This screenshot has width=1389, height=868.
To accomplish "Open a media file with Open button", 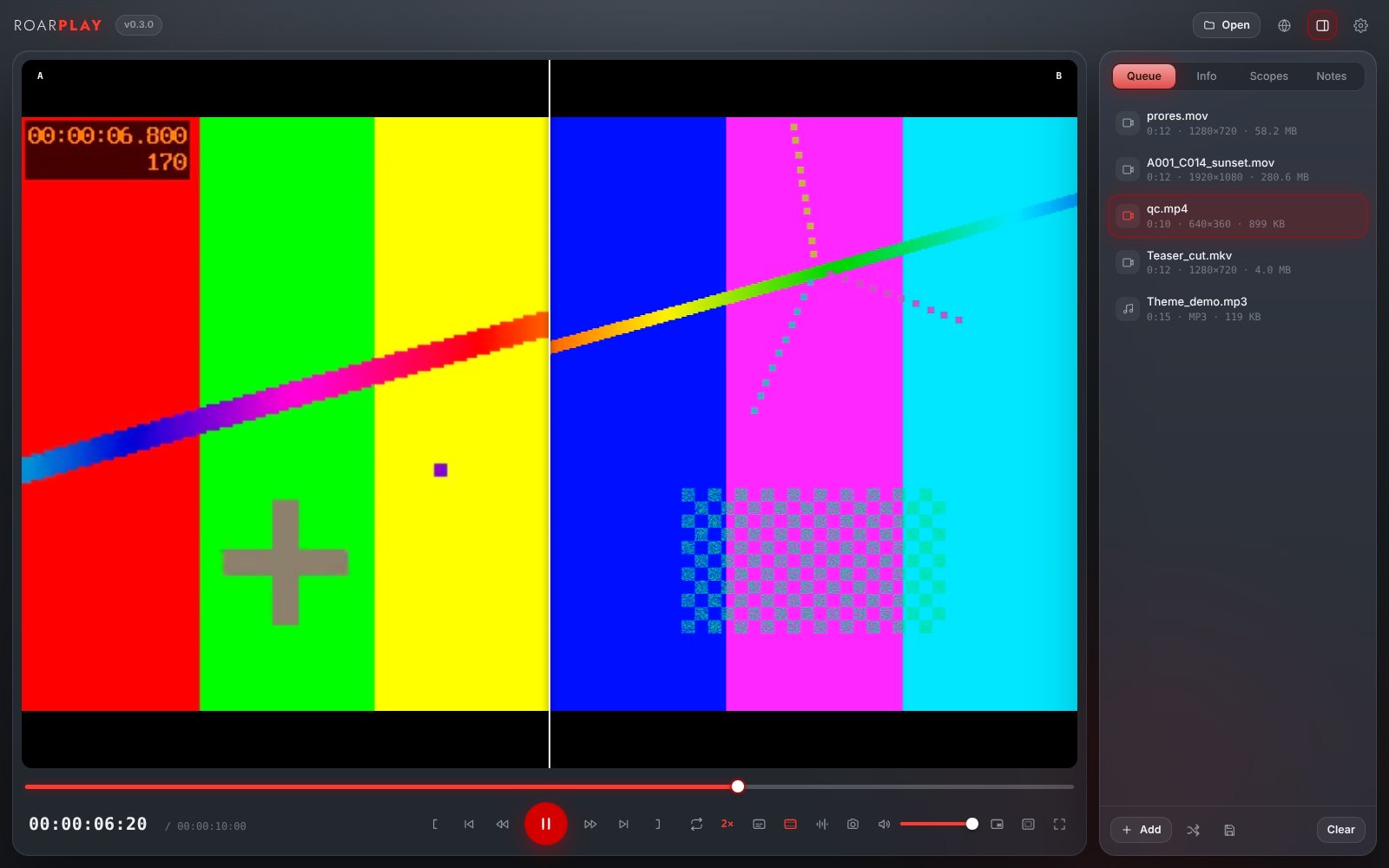I will tap(1226, 25).
